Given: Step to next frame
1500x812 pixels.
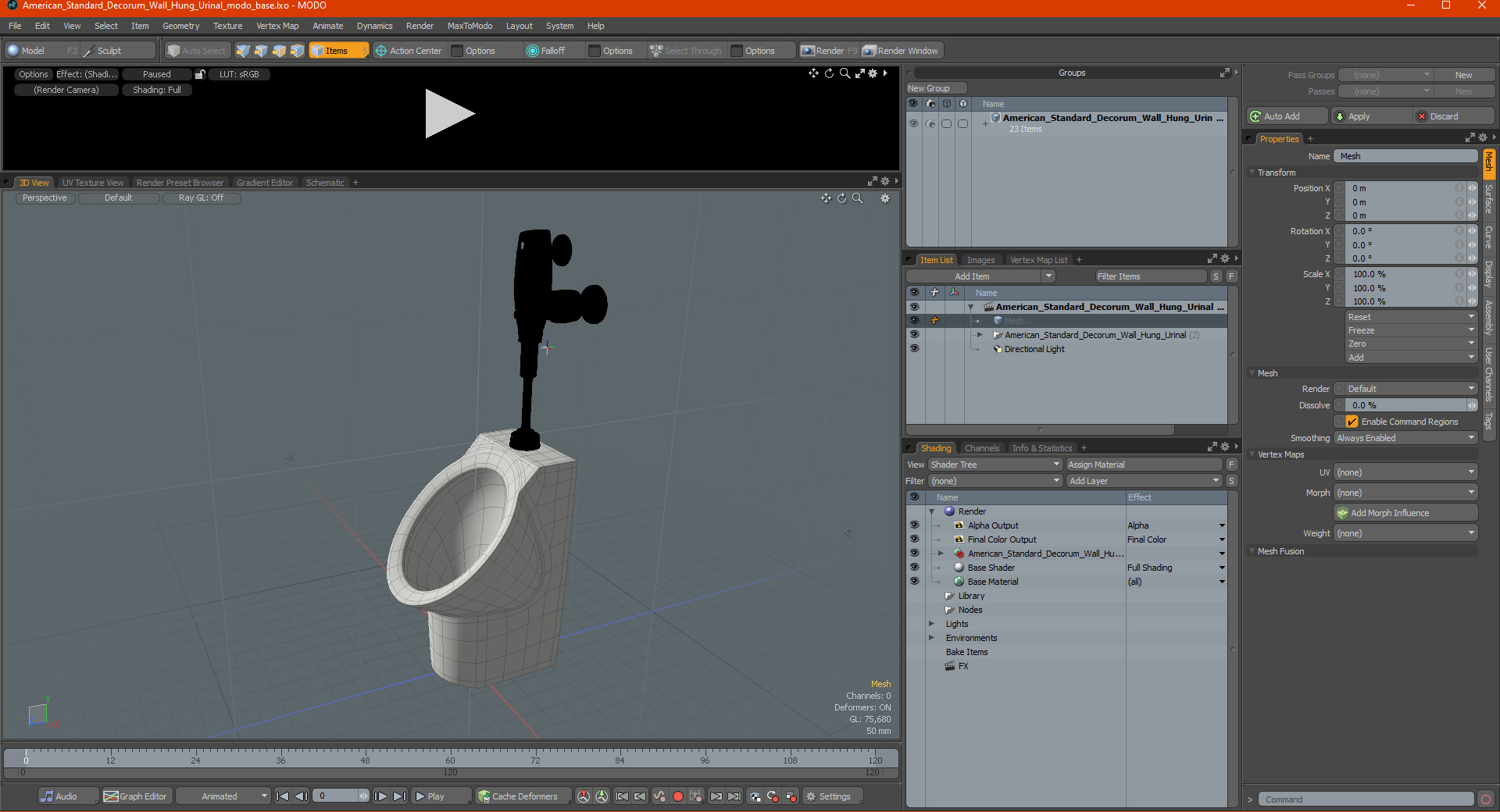Looking at the screenshot, I should [x=380, y=796].
